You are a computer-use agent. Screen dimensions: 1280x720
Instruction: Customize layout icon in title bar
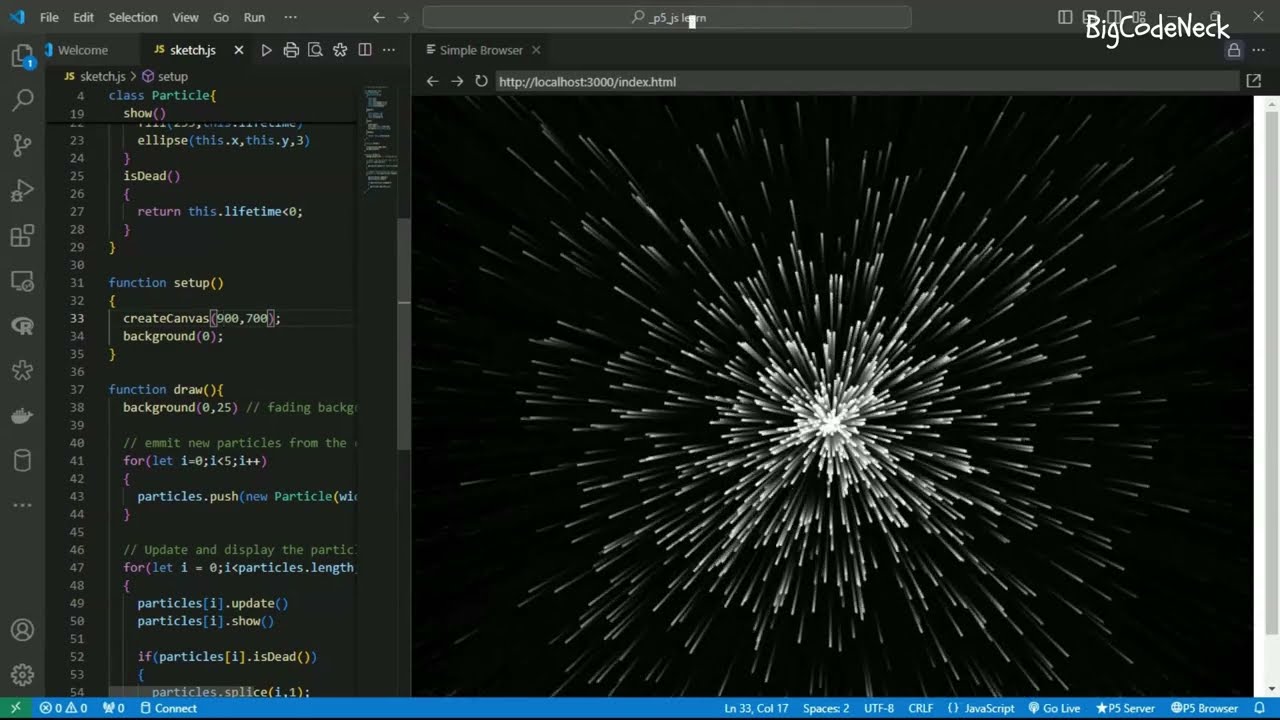pyautogui.click(x=1138, y=17)
